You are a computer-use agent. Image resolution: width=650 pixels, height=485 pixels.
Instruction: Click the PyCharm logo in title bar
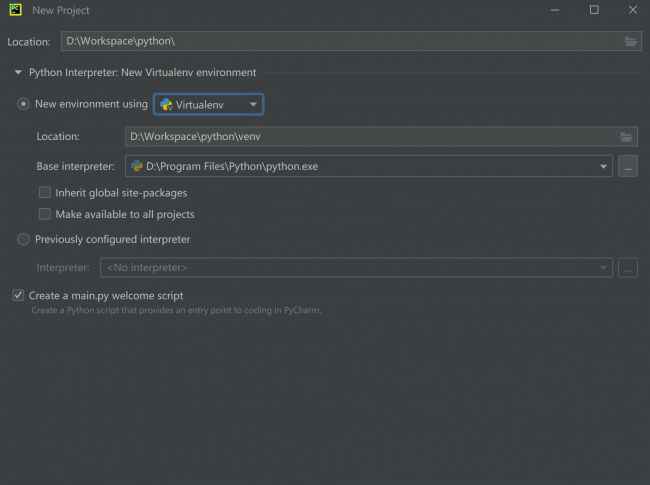(x=15, y=10)
